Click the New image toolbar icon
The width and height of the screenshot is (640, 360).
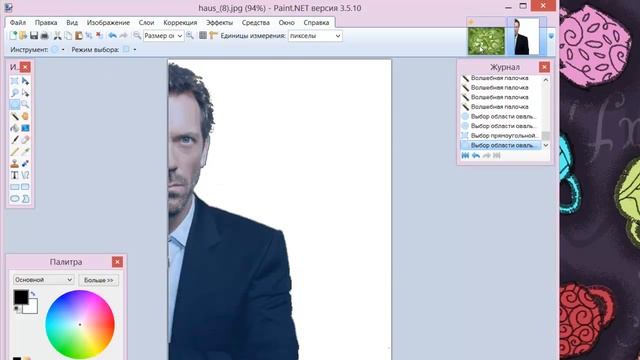point(13,36)
